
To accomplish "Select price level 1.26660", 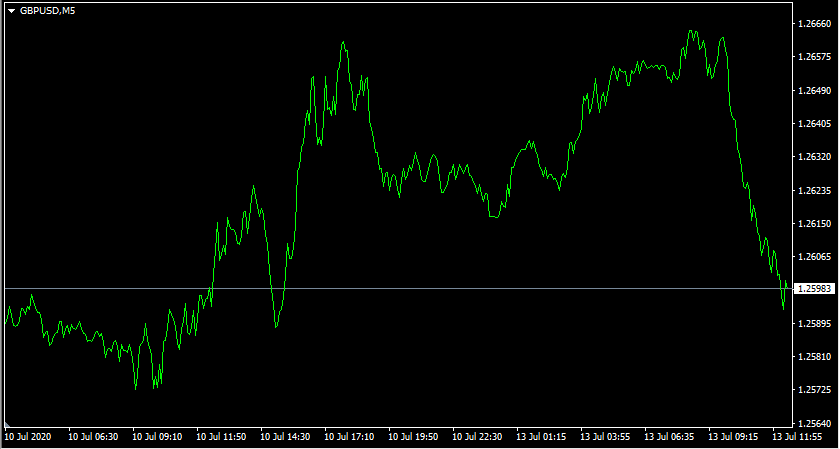I will 814,24.
